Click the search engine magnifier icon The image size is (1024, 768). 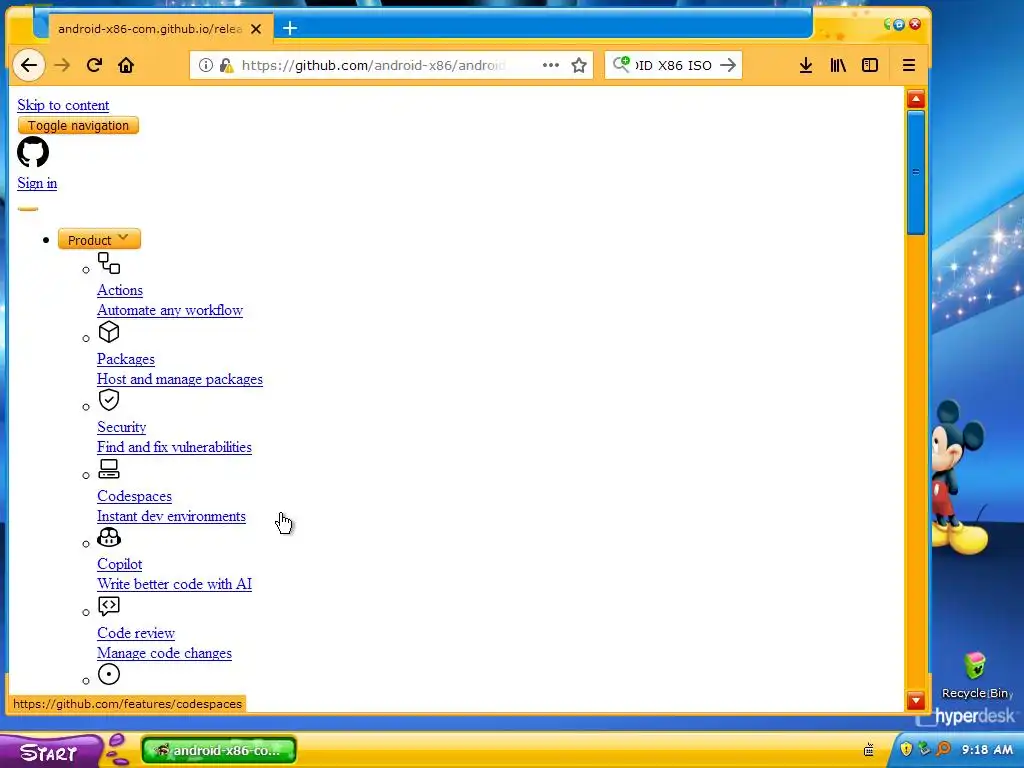click(x=621, y=64)
